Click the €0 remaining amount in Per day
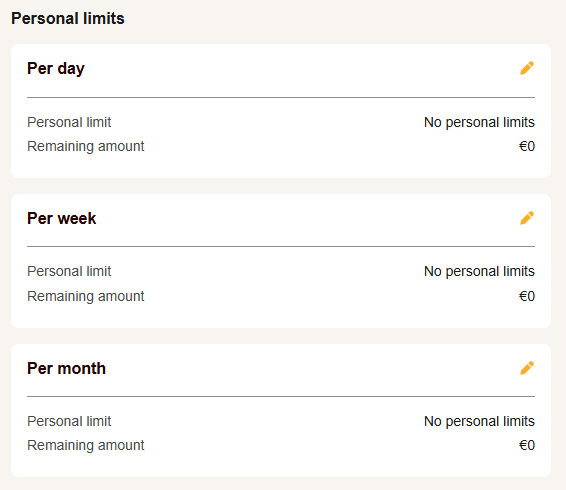 (527, 146)
